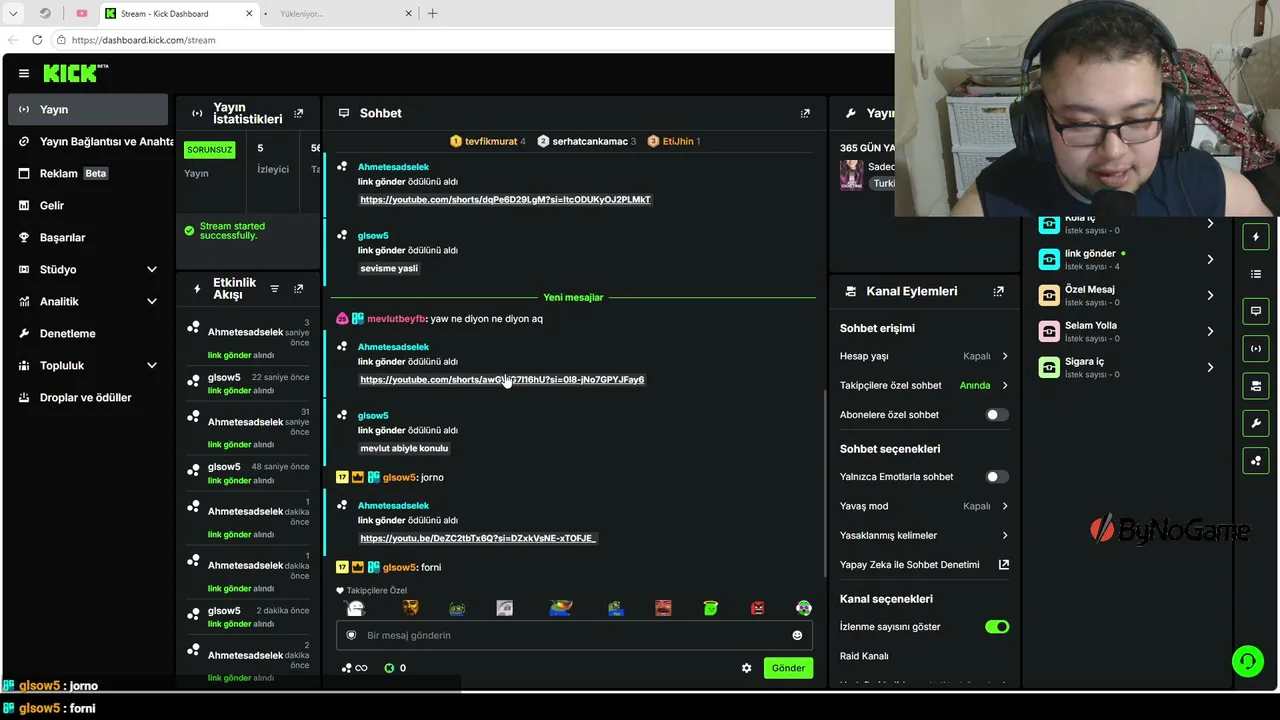This screenshot has width=1280, height=720.
Task: Open Gelir in the sidebar
Action: (88, 206)
